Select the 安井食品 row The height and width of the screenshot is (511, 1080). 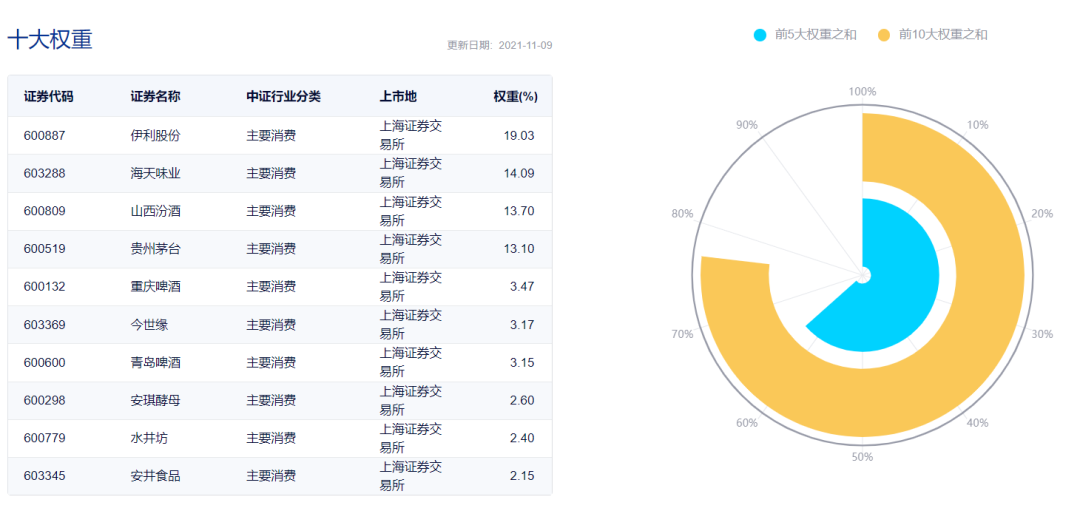(x=280, y=476)
